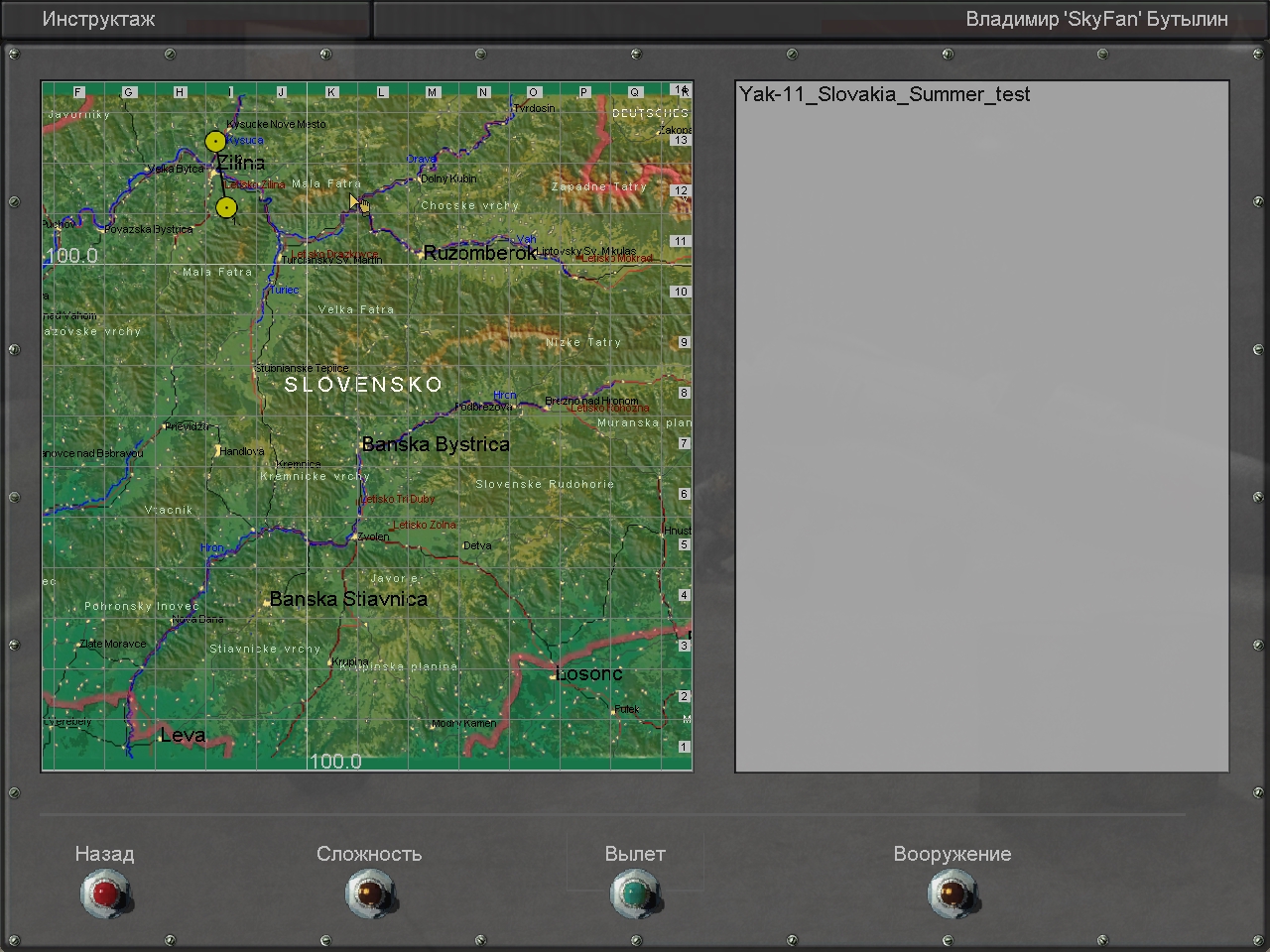1270x952 pixels.
Task: Click the Leva town on the map
Action: point(183,735)
